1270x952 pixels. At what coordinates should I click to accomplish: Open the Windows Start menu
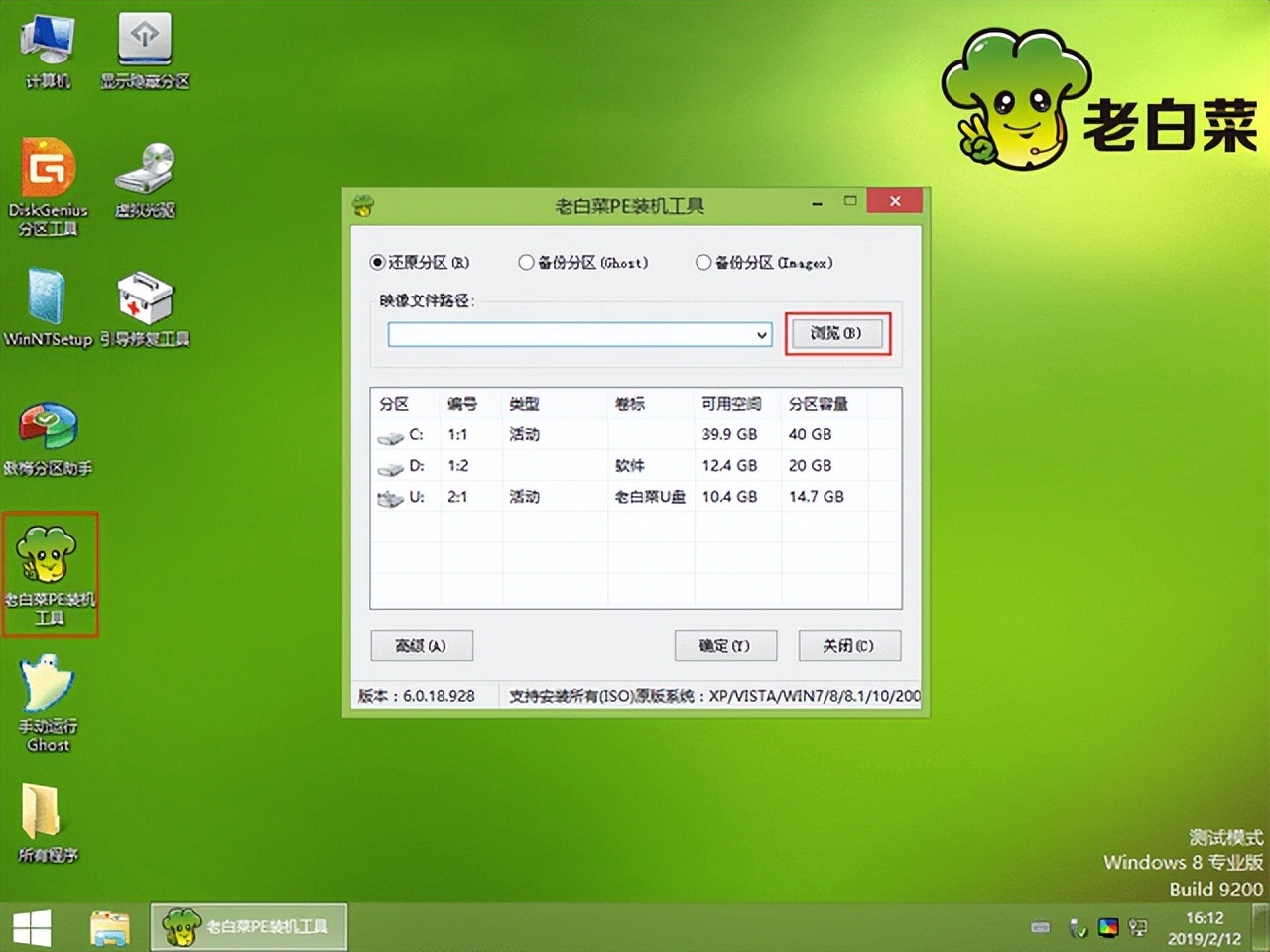tap(32, 925)
